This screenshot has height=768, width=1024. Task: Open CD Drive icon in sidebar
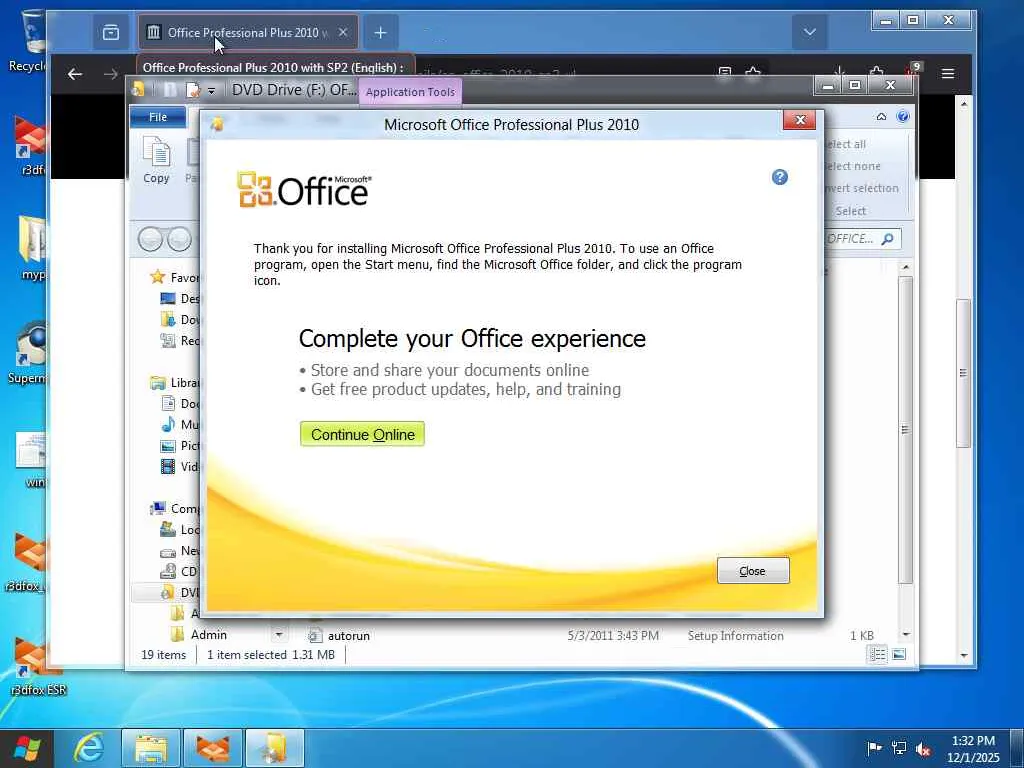click(x=168, y=571)
